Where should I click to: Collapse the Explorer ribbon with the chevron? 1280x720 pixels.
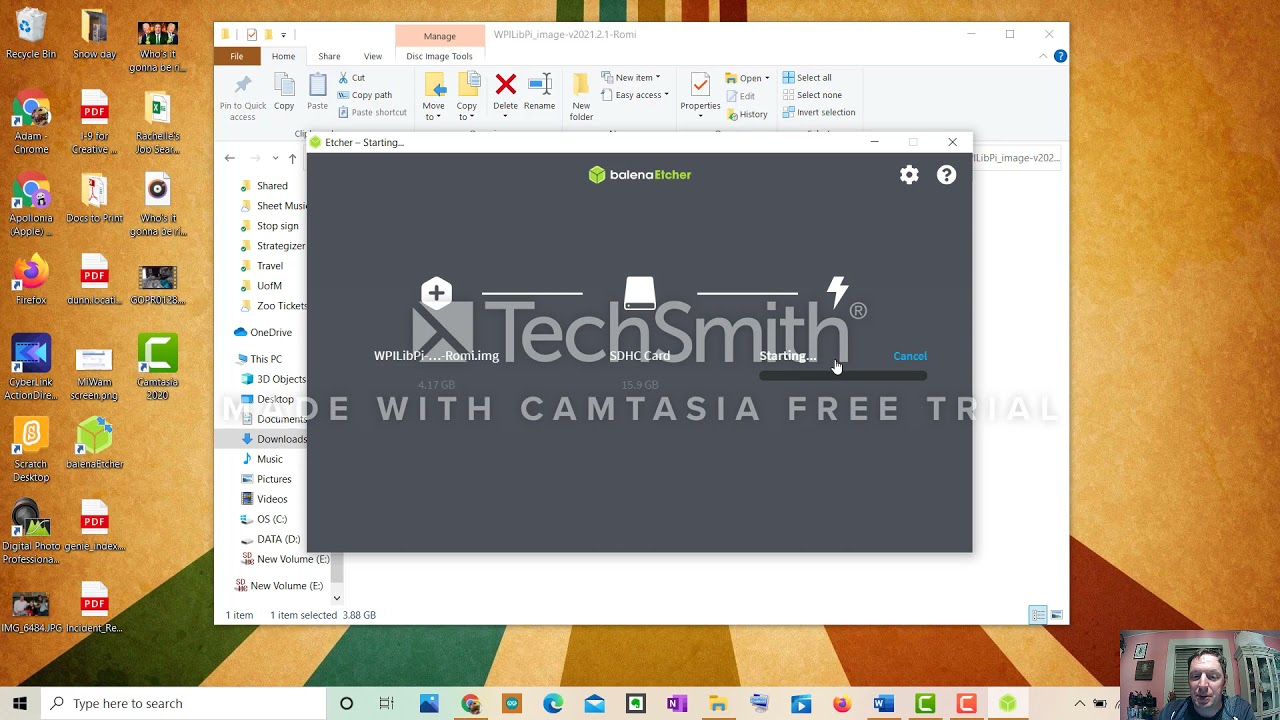coord(1043,56)
